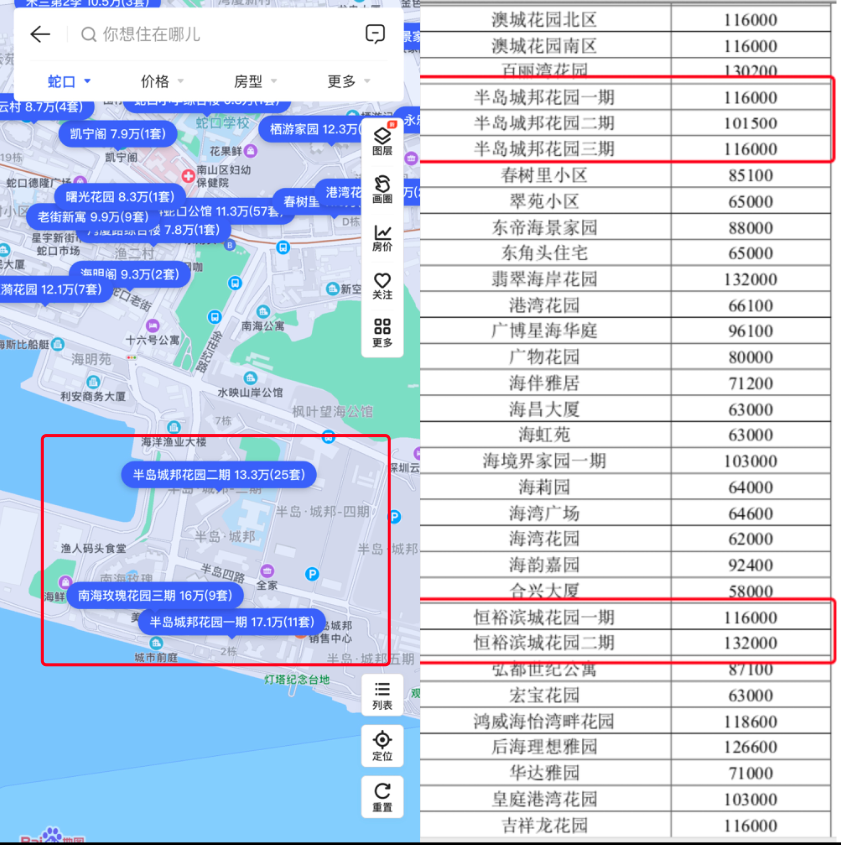Select the 画圈 draw-circle tool
The width and height of the screenshot is (841, 845).
383,189
